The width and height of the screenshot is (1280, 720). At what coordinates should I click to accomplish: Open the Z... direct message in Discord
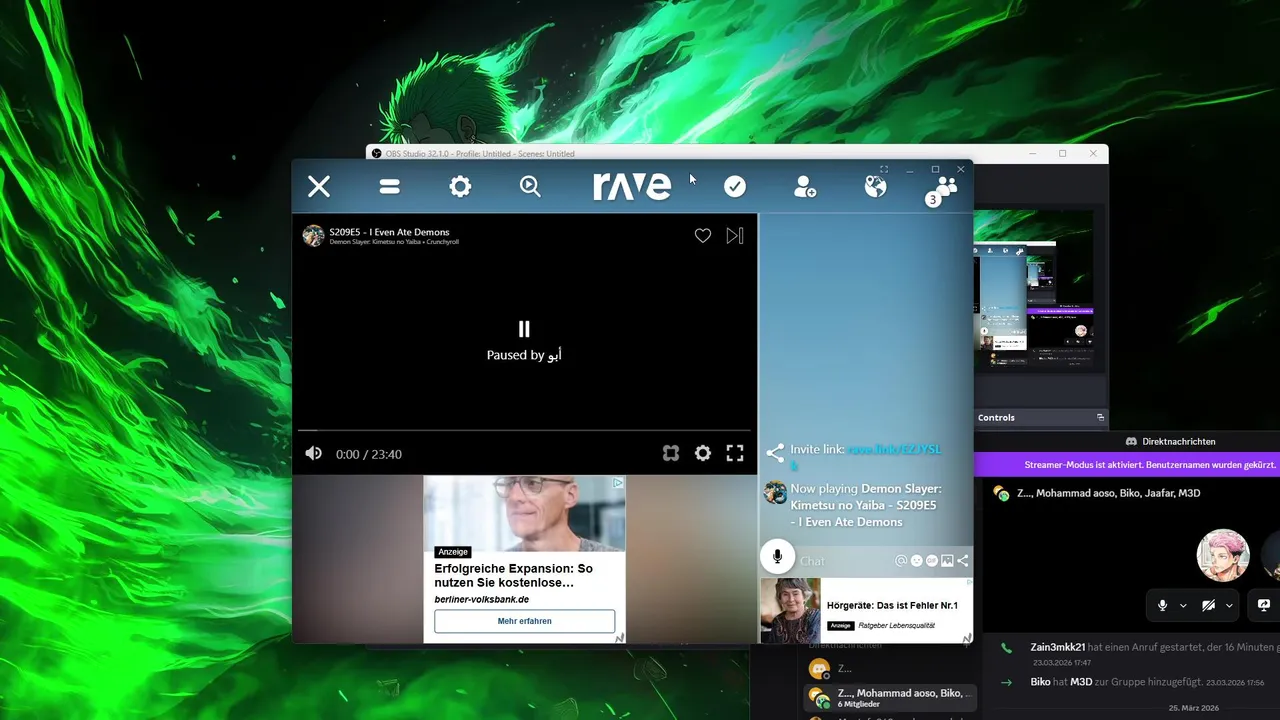[x=886, y=668]
